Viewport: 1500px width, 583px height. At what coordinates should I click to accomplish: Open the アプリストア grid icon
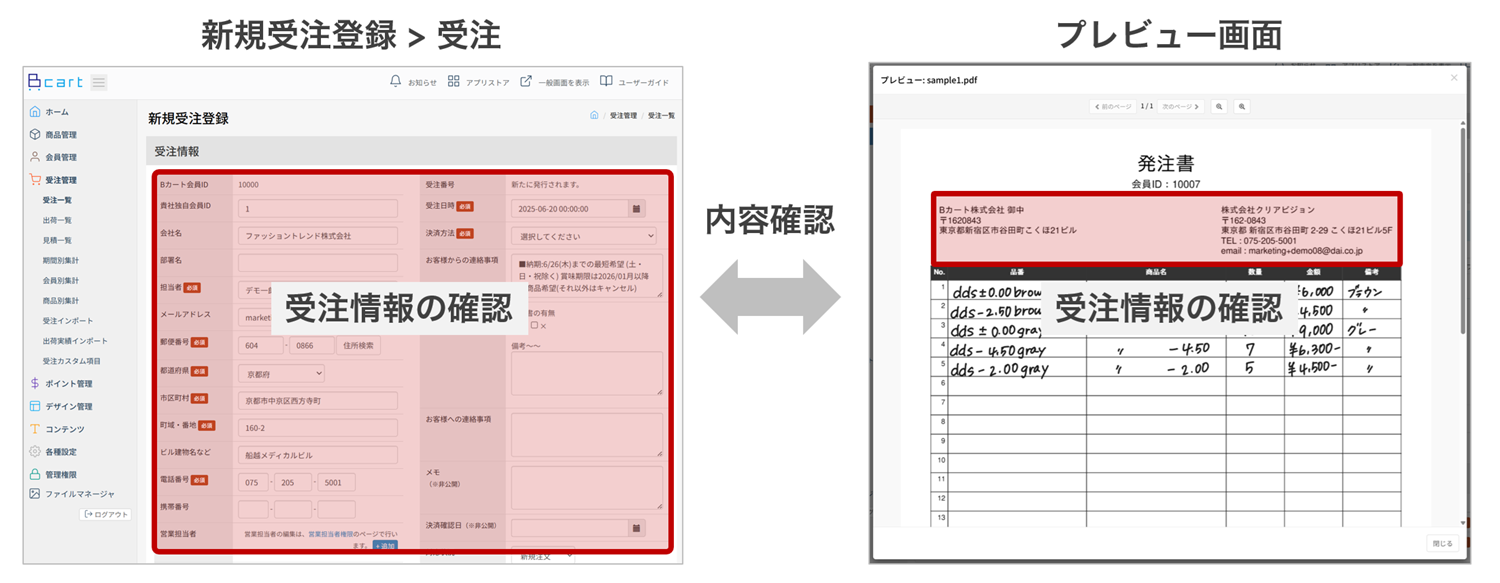pyautogui.click(x=454, y=81)
